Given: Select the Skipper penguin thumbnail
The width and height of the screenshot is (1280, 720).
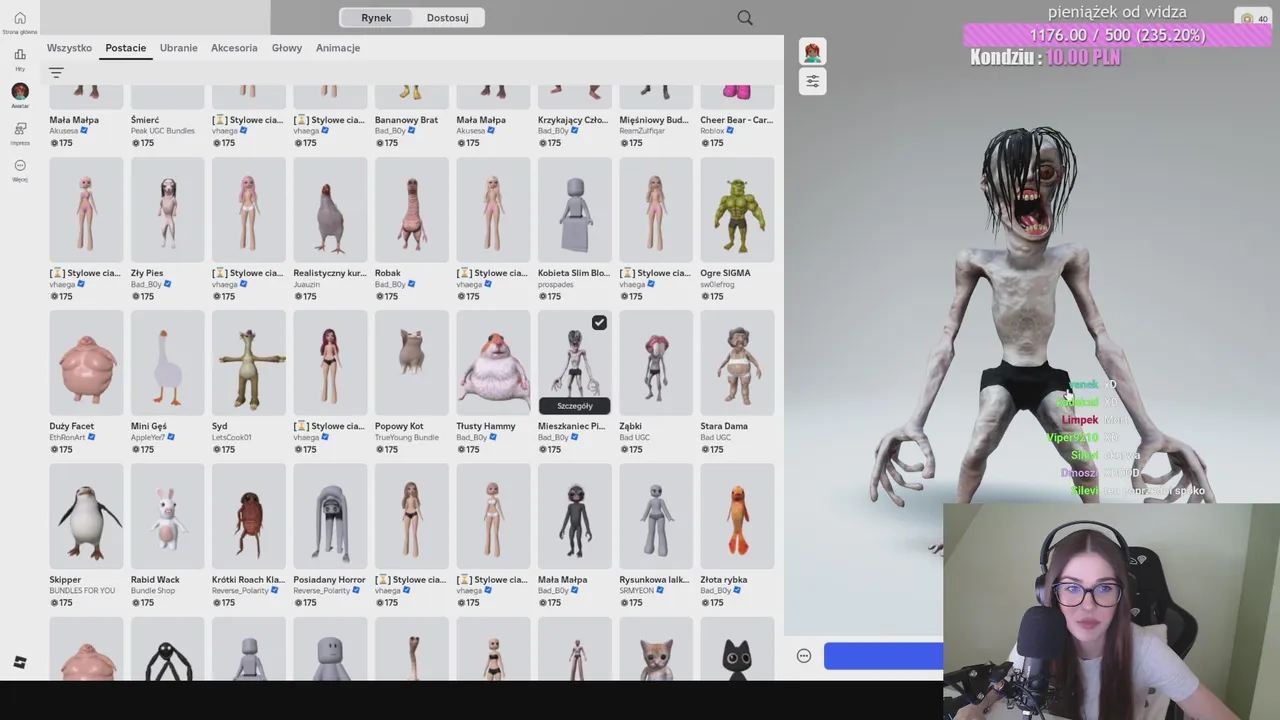Looking at the screenshot, I should [86, 517].
